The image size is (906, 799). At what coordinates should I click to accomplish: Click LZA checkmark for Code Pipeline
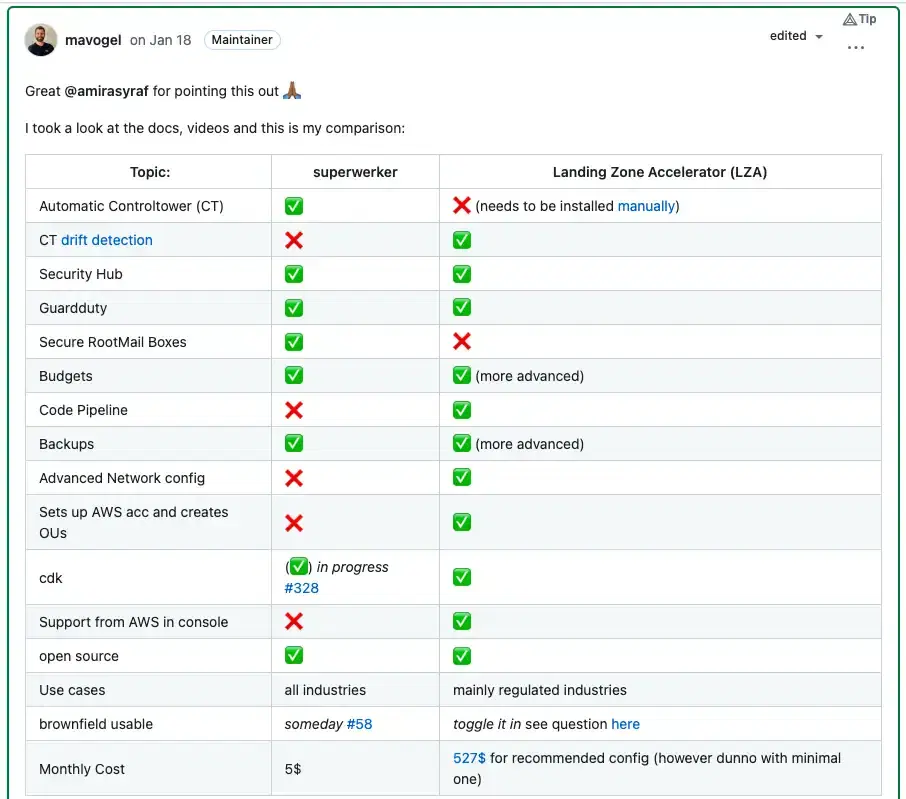click(x=462, y=410)
